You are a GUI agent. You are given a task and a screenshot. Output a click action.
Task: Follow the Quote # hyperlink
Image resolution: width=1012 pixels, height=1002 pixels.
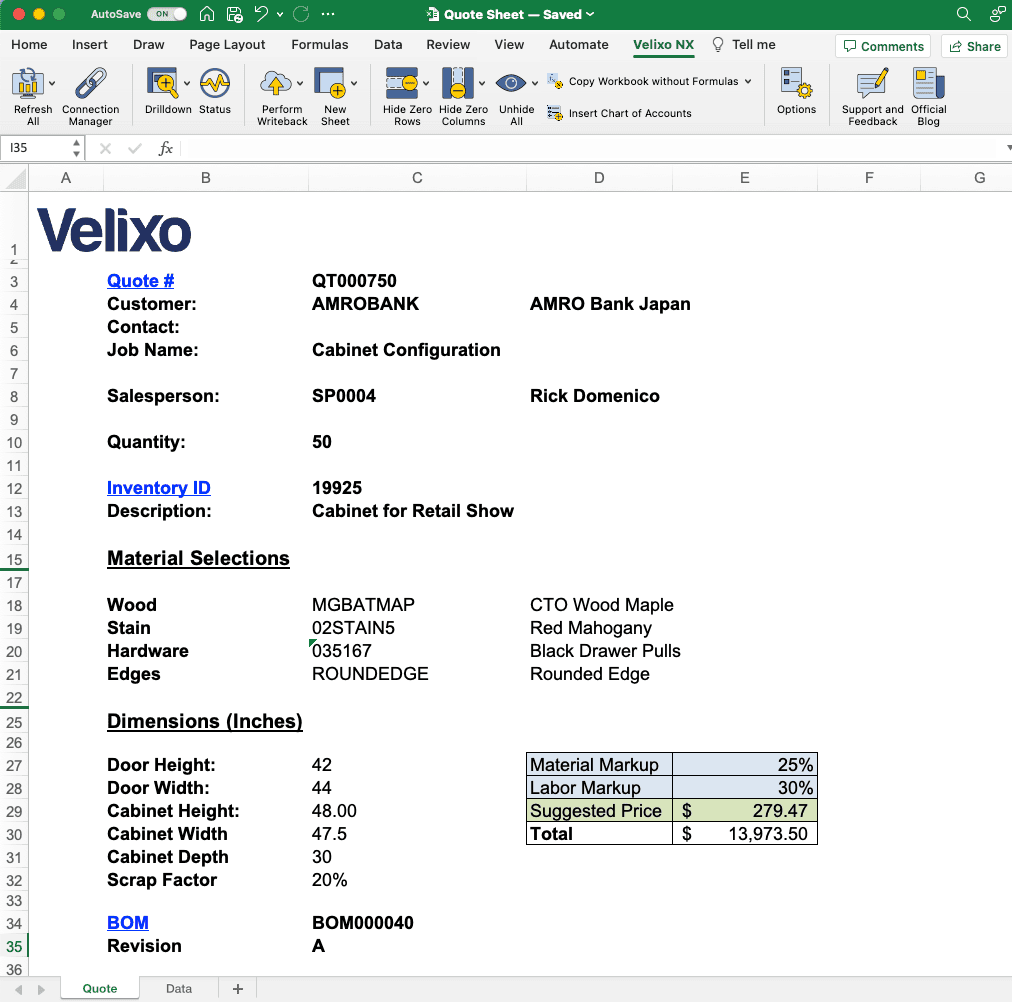coord(141,281)
